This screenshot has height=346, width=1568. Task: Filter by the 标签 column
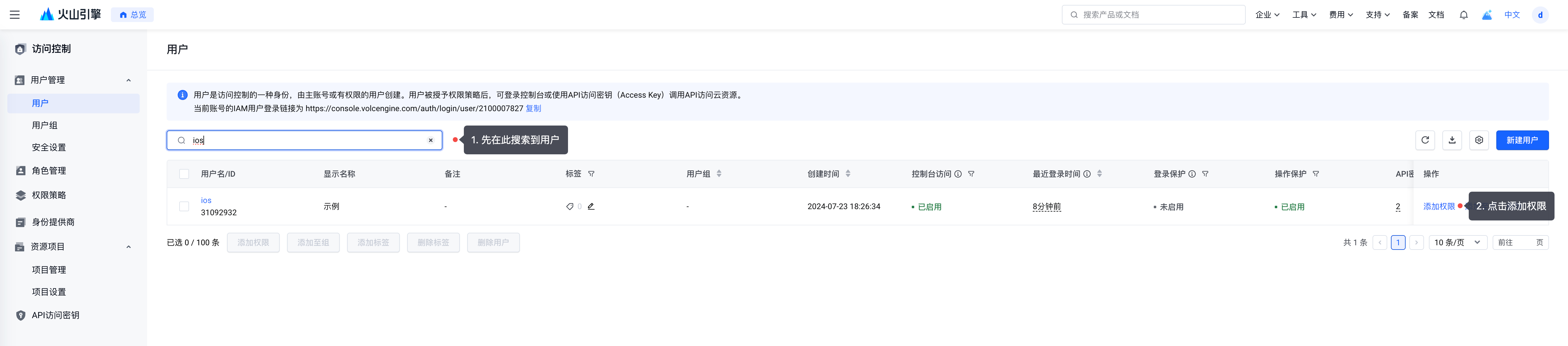point(591,174)
